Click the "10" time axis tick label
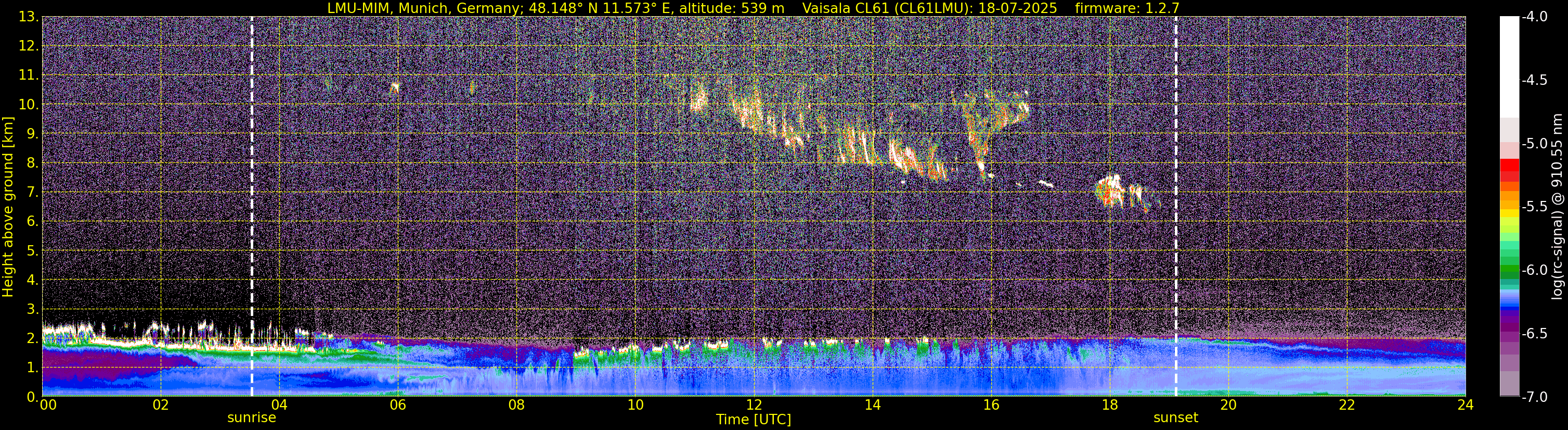This screenshot has width=1568, height=430. pos(635,405)
